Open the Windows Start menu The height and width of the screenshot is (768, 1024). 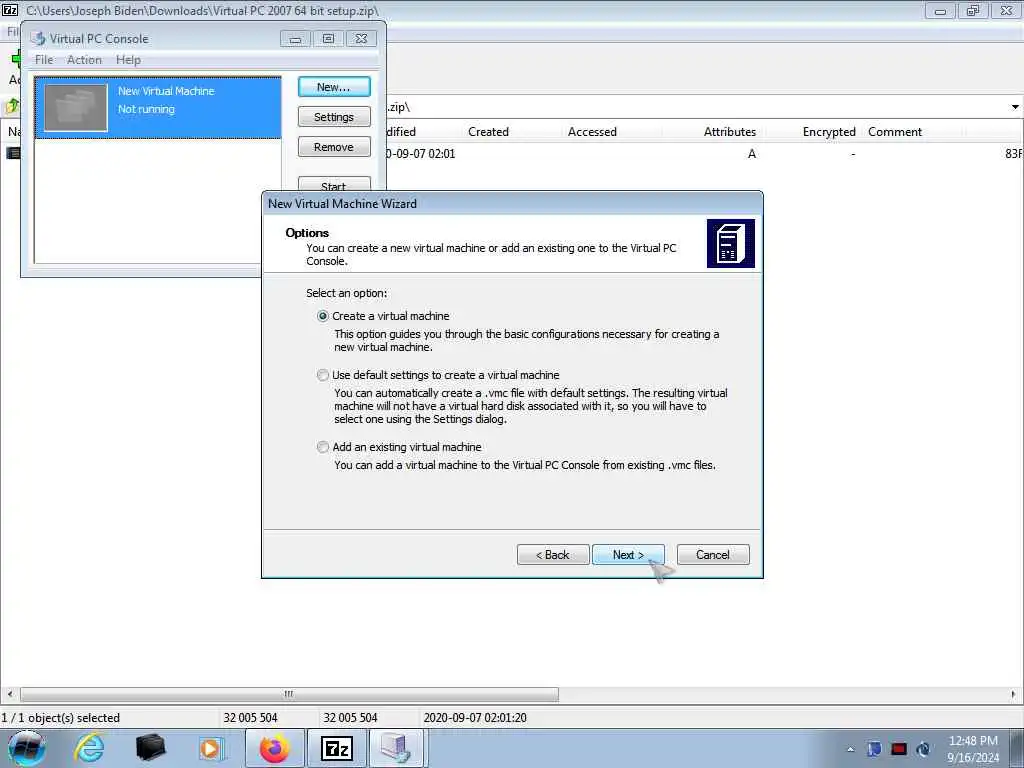coord(27,748)
